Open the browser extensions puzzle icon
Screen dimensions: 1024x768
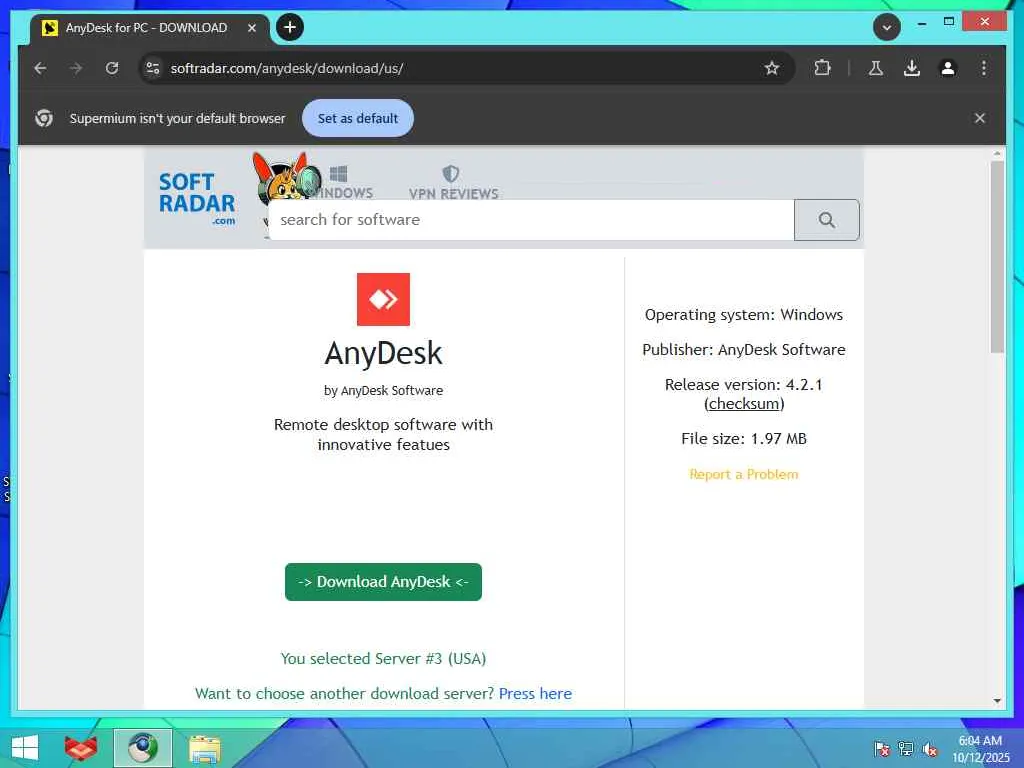click(822, 68)
